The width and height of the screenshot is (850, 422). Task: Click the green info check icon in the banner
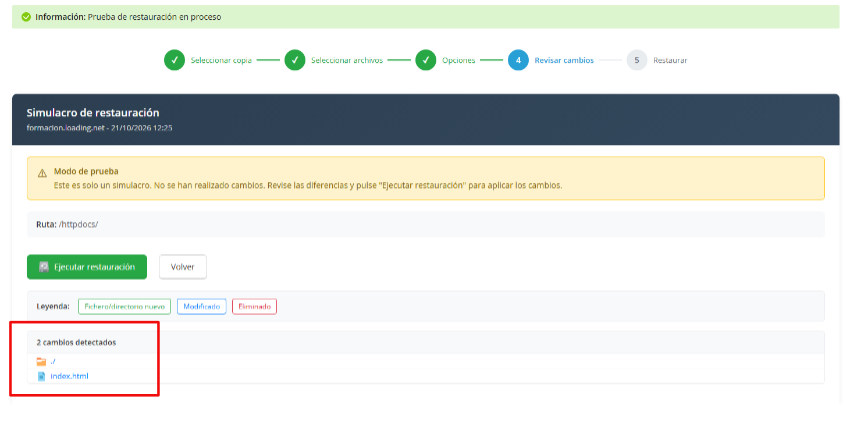(26, 17)
